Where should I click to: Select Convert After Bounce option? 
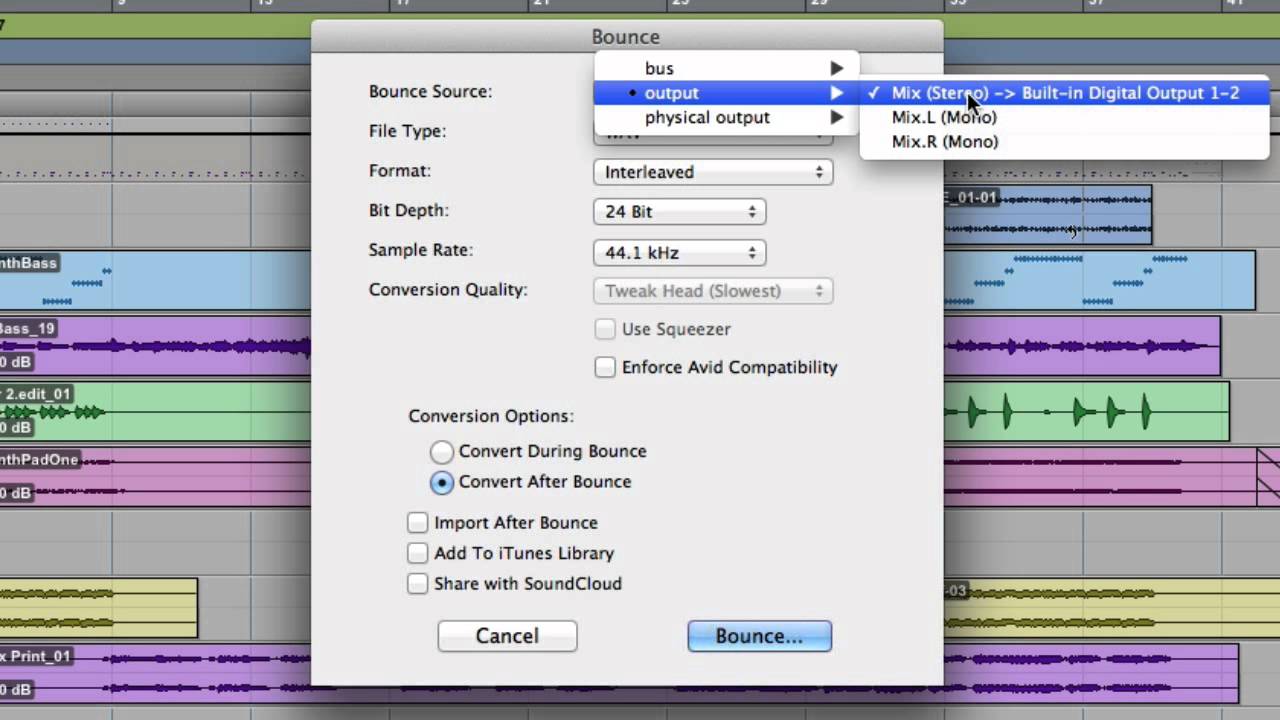click(x=441, y=482)
